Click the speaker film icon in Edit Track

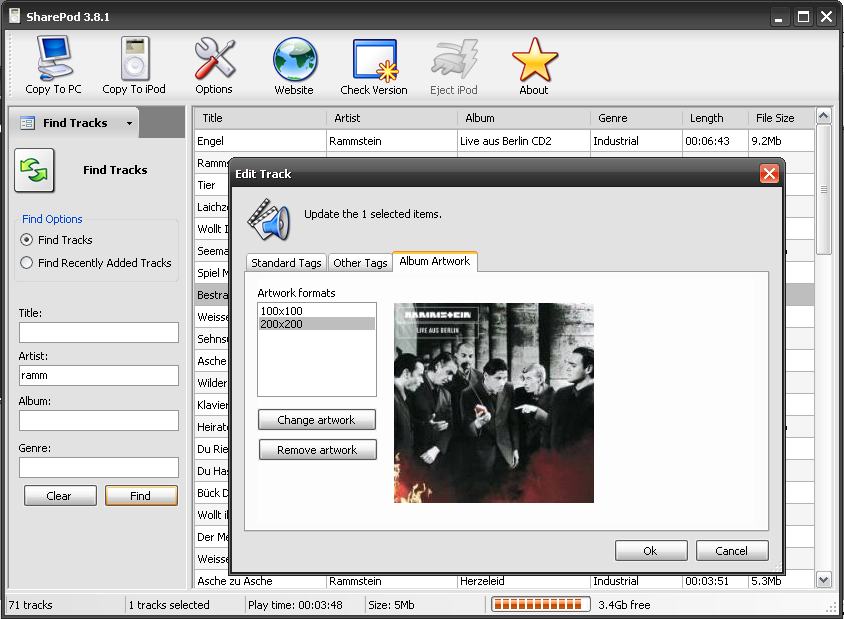(269, 219)
